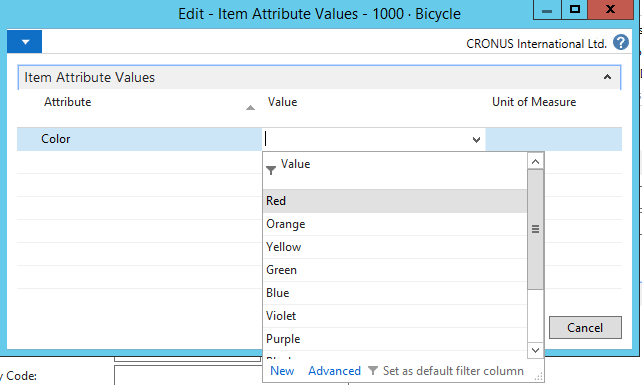Close the Item Attribute Values window
This screenshot has height=385, width=642.
[x=610, y=10]
